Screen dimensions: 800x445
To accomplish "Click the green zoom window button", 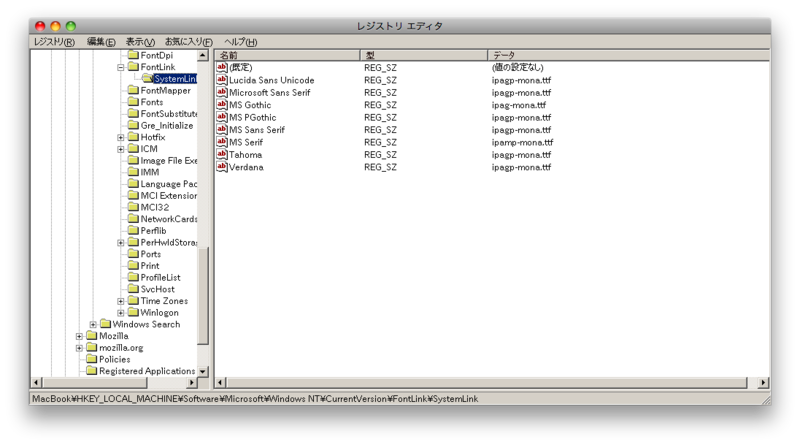I will click(x=71, y=26).
